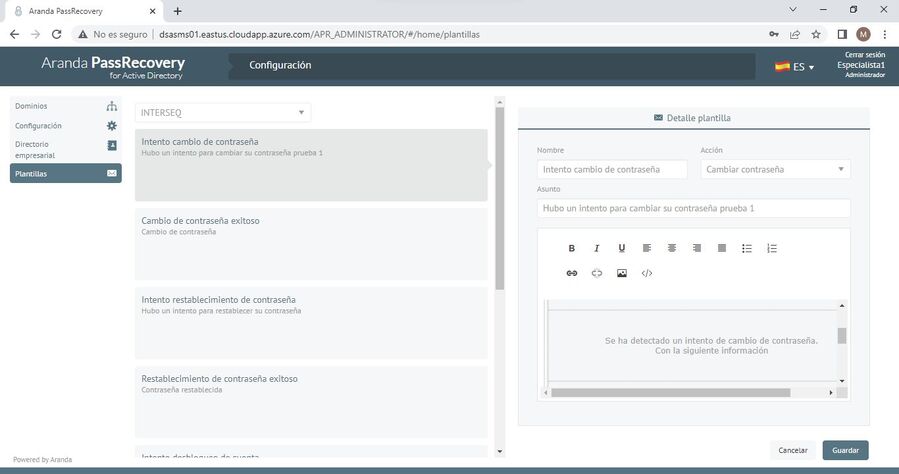Insert hyperlink in template body
This screenshot has width=899, height=474.
point(572,273)
